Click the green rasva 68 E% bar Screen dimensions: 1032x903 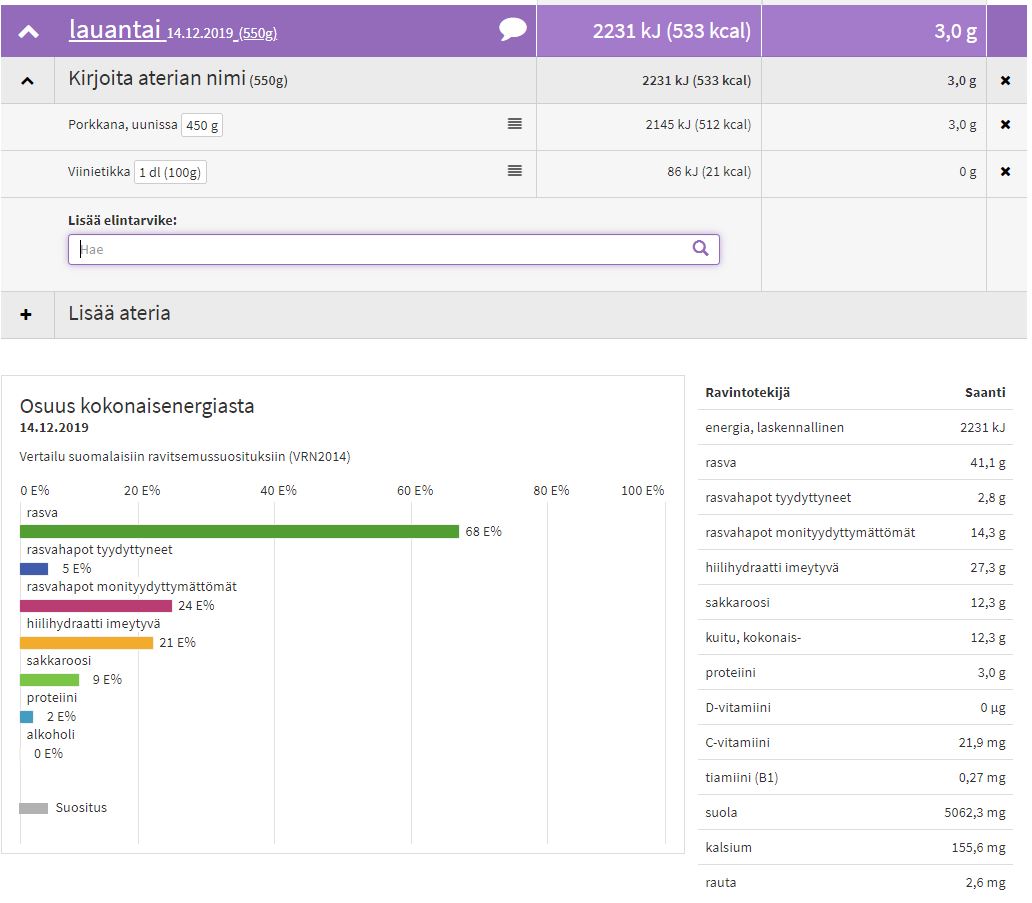[x=239, y=531]
